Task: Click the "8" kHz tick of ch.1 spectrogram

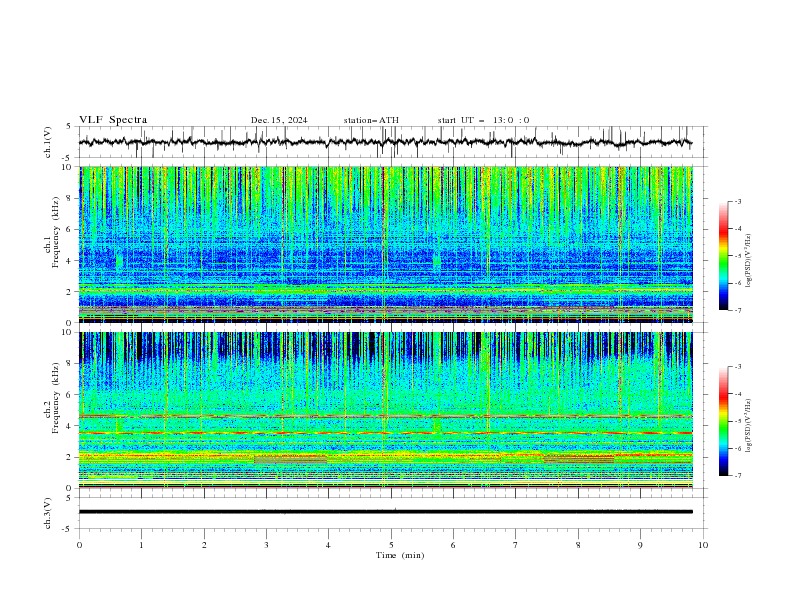Action: (x=70, y=198)
